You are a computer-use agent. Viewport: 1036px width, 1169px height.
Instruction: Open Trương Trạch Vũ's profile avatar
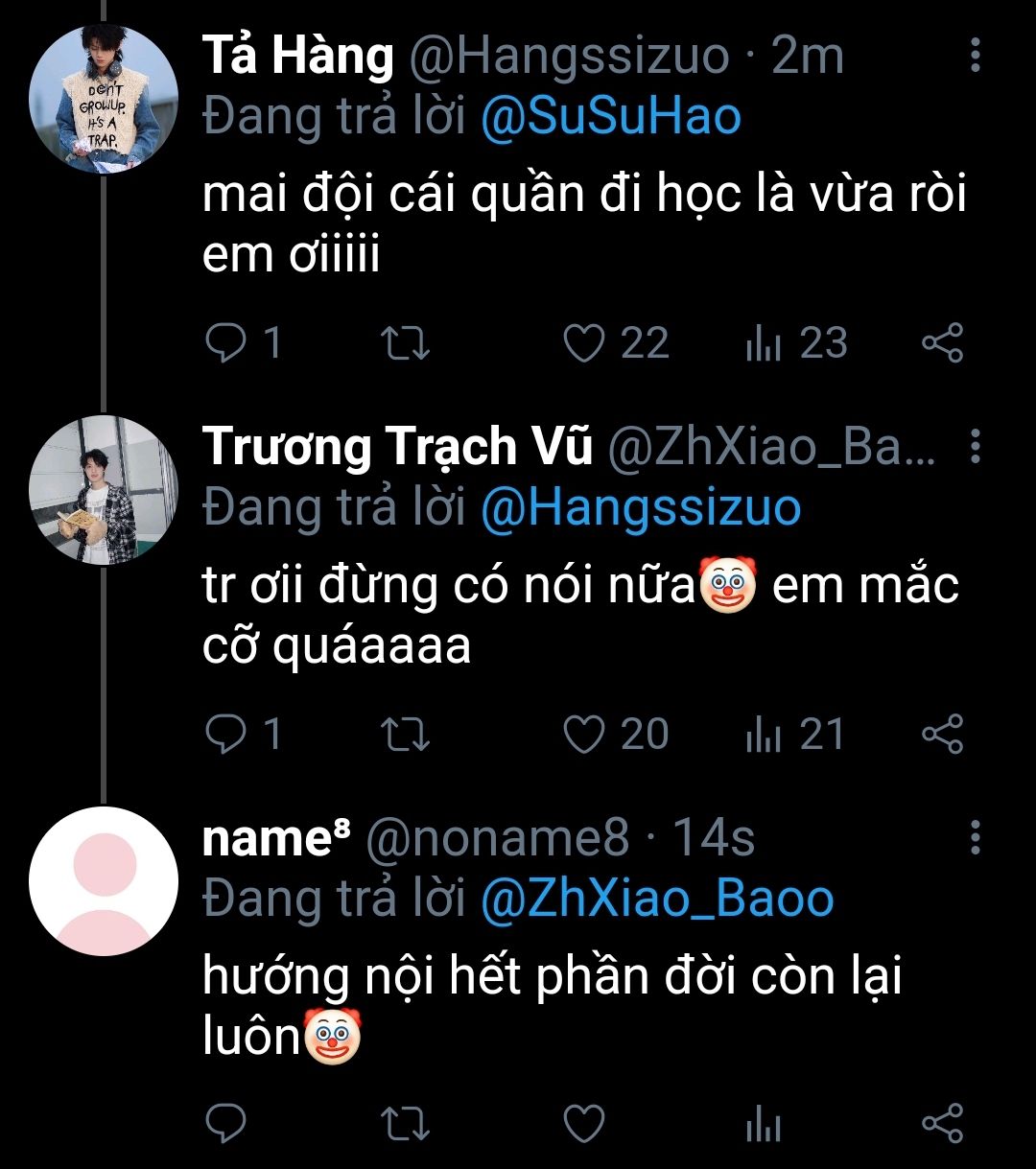pyautogui.click(x=104, y=490)
